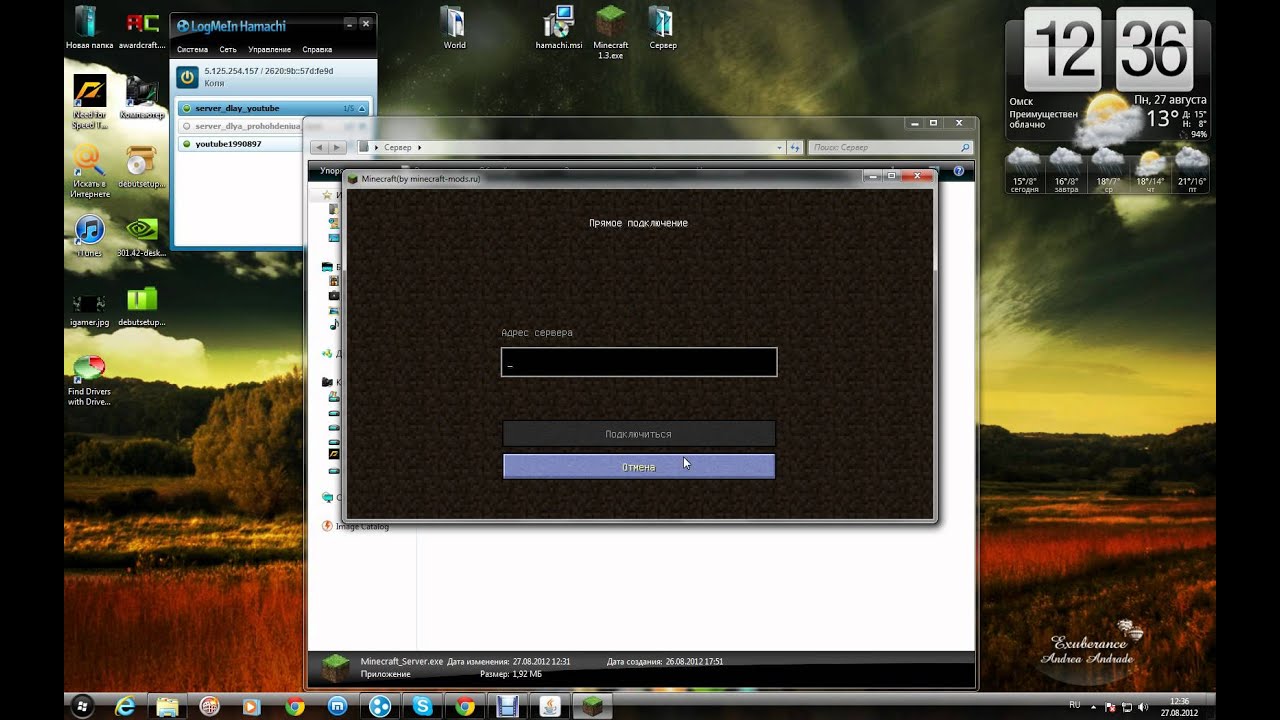Image resolution: width=1280 pixels, height=720 pixels.
Task: Collapse the server_dlay_youtube network in Hamachi
Action: click(362, 108)
